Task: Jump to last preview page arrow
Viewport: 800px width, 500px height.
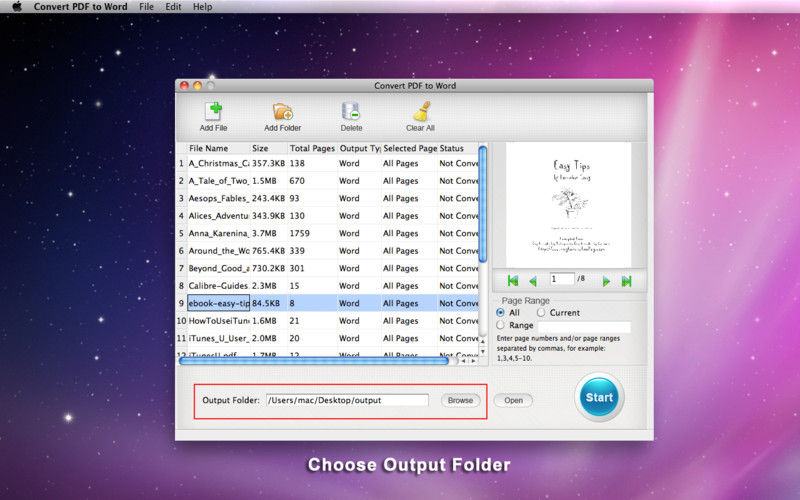Action: point(627,281)
